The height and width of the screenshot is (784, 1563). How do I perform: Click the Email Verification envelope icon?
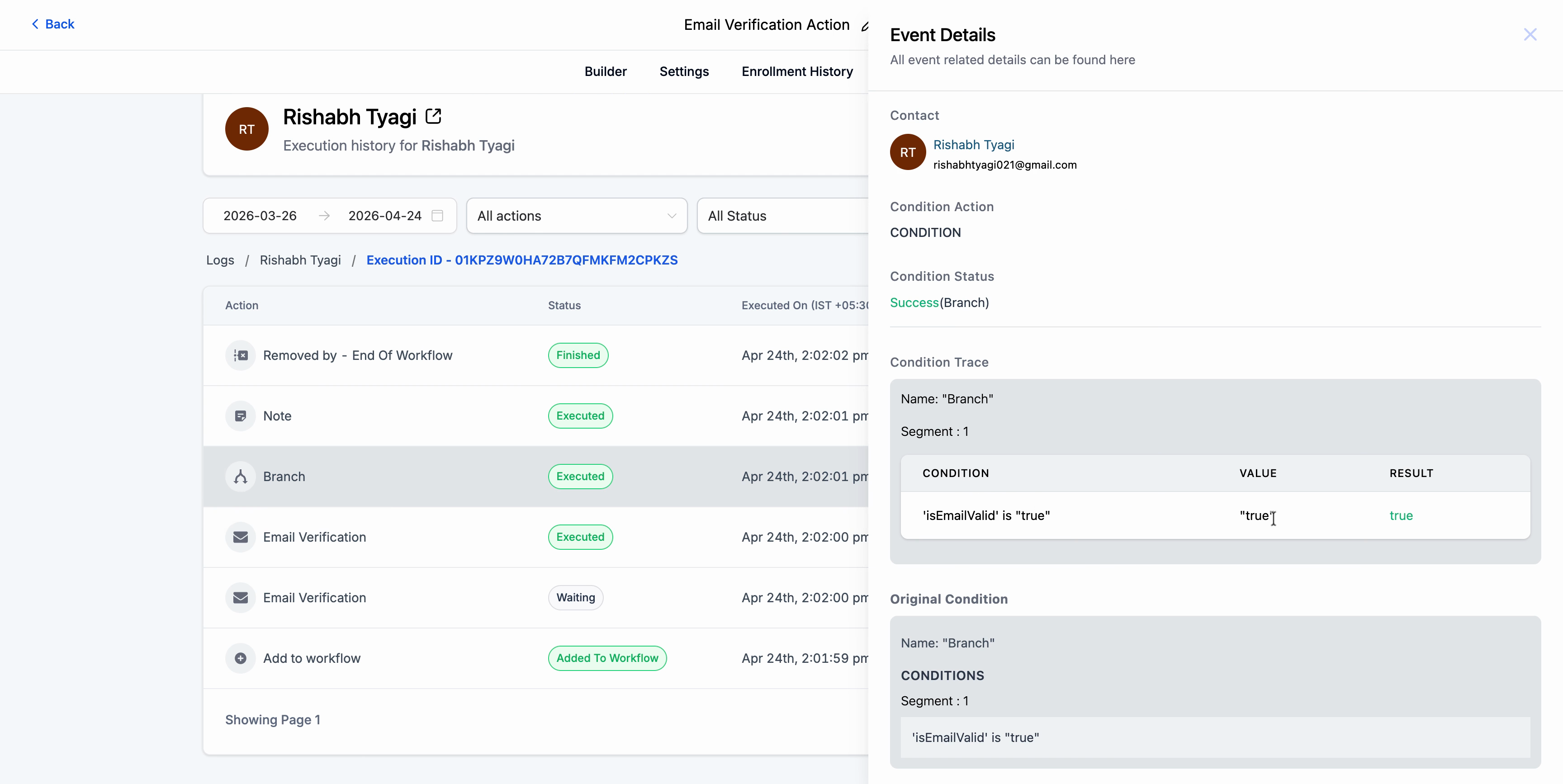(240, 537)
